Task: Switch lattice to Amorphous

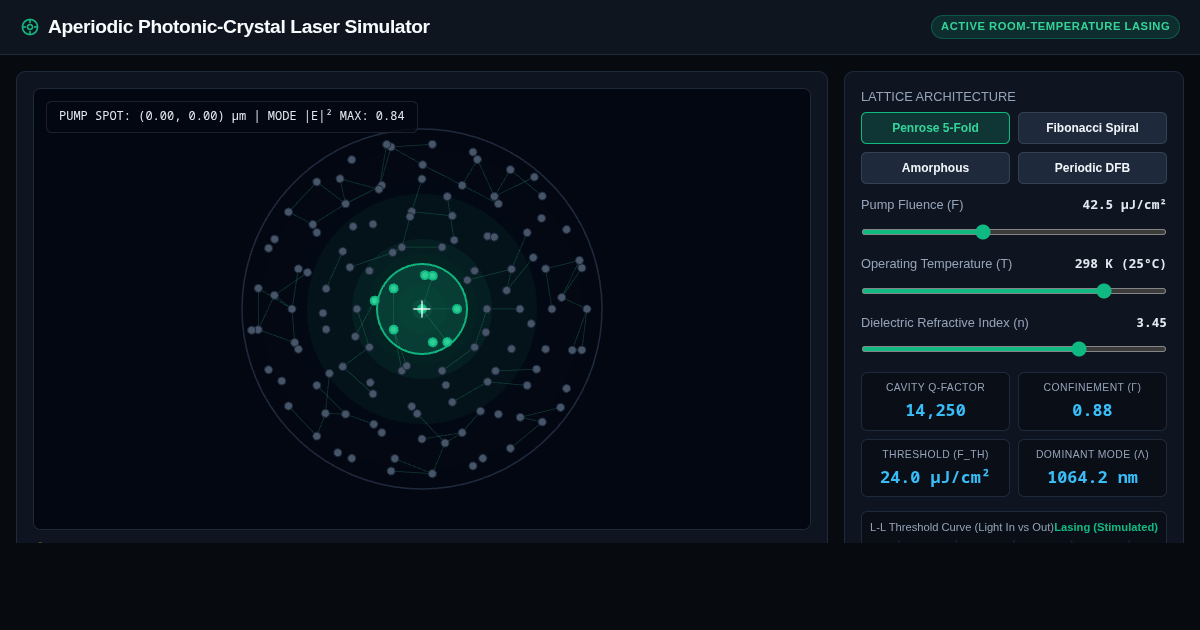Action: pos(935,168)
